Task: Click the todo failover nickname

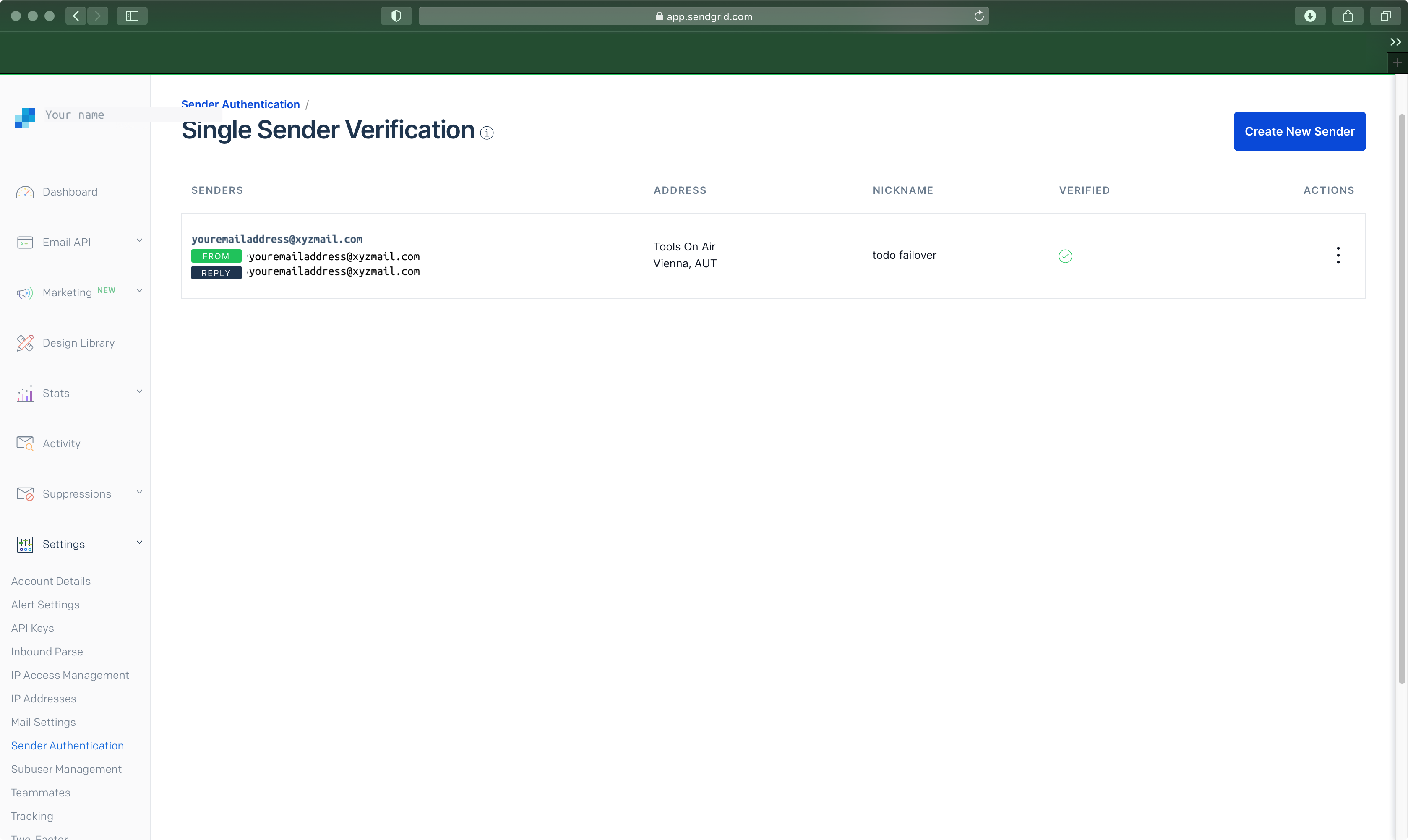Action: 905,255
